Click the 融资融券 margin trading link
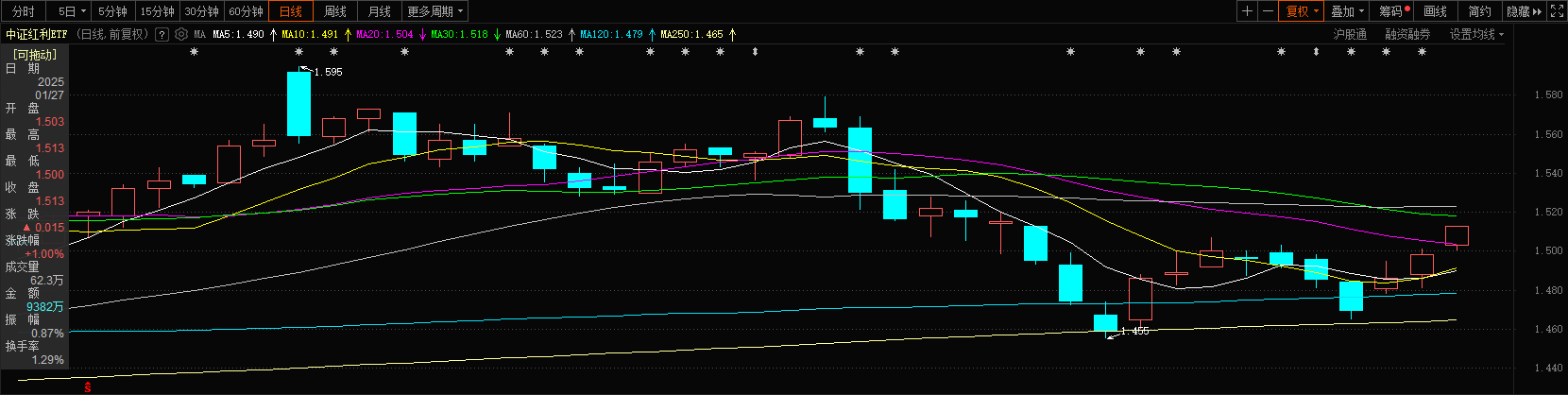 tap(1407, 34)
